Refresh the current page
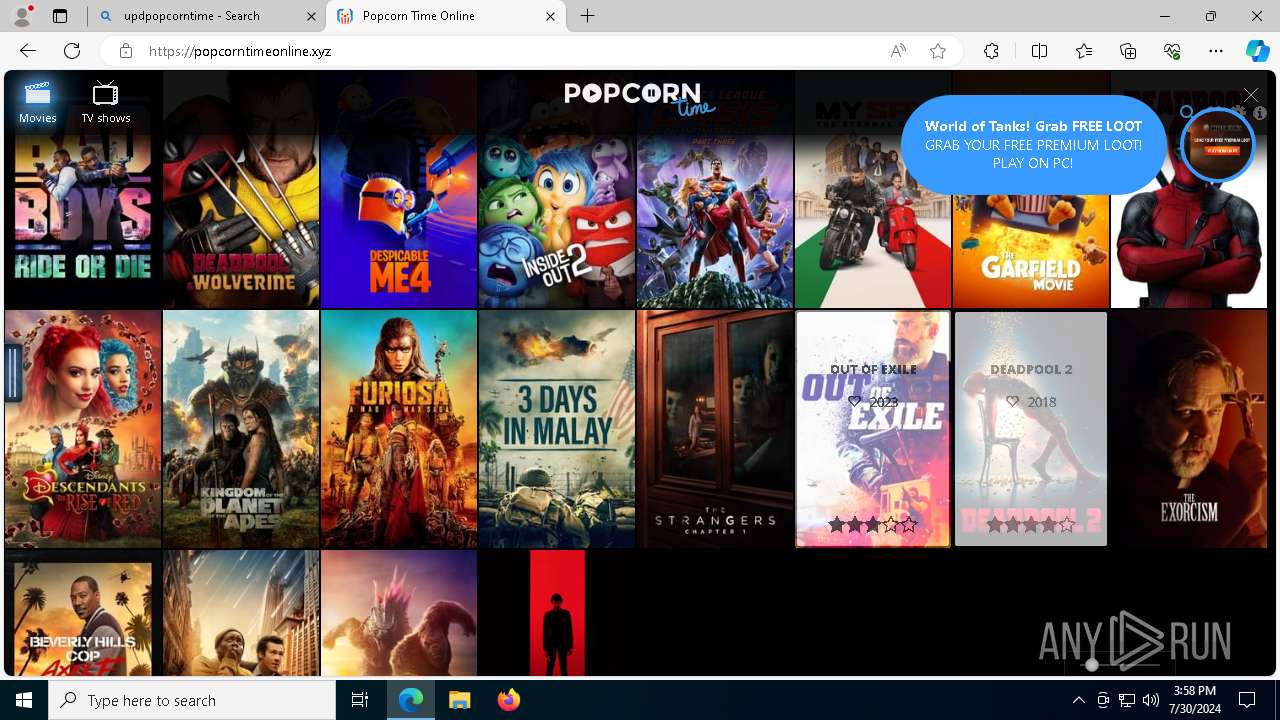The image size is (1280, 720). tap(72, 51)
